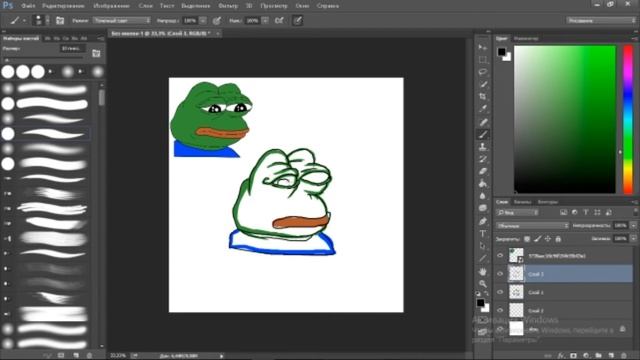The image size is (640, 360).
Task: Toggle the lock all padlock option
Action: (x=558, y=239)
